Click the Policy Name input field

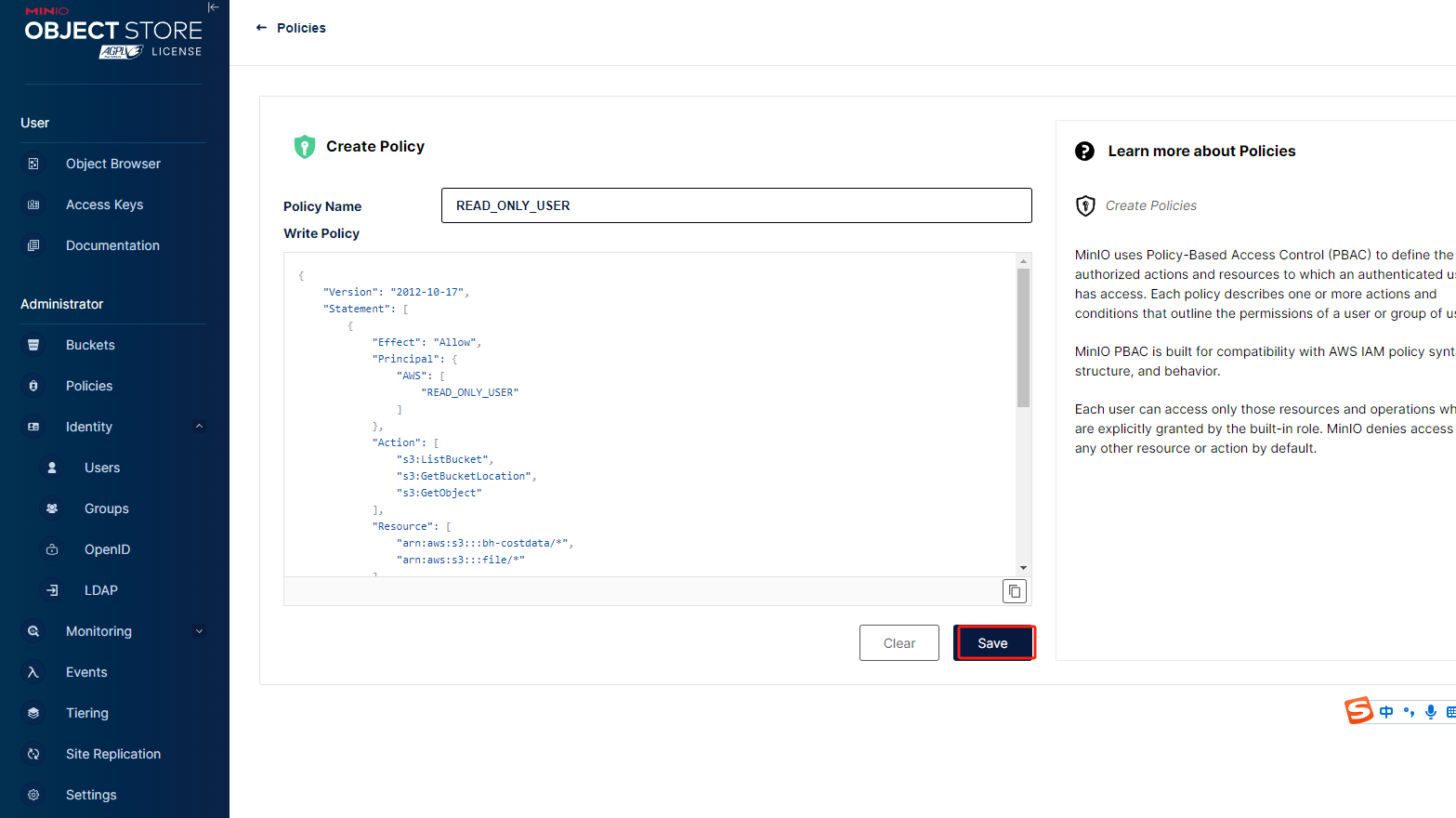coord(736,205)
